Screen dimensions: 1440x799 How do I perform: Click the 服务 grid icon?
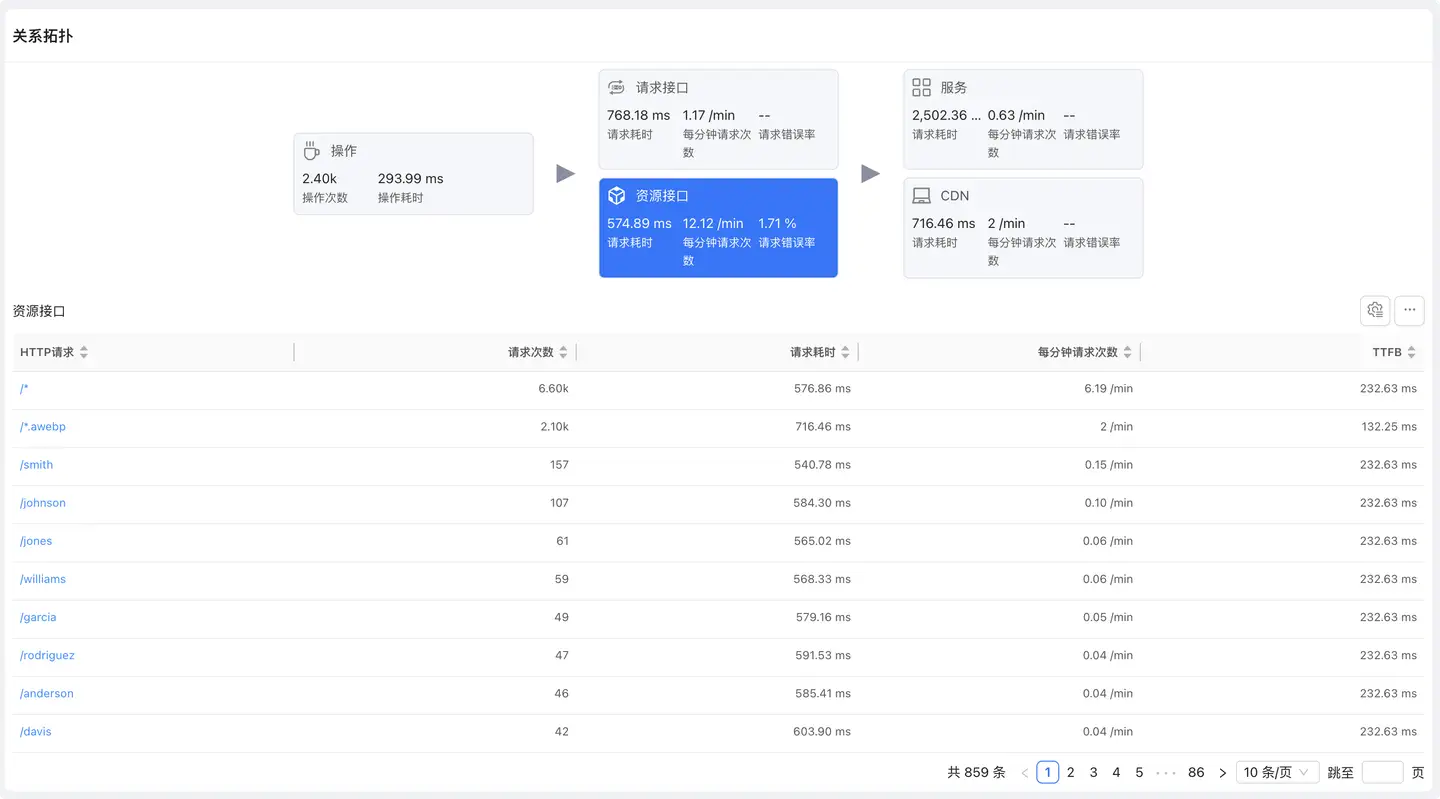(921, 88)
